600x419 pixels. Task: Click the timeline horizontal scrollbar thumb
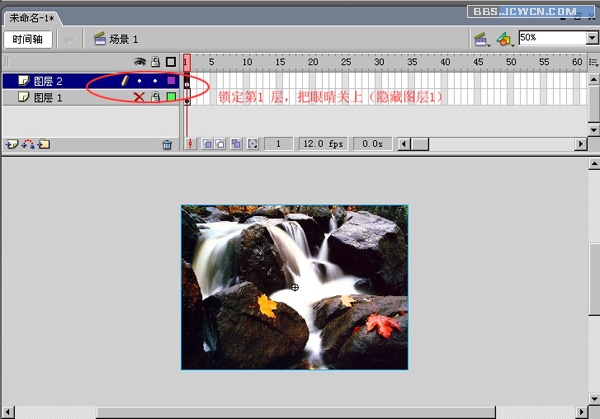[419, 144]
